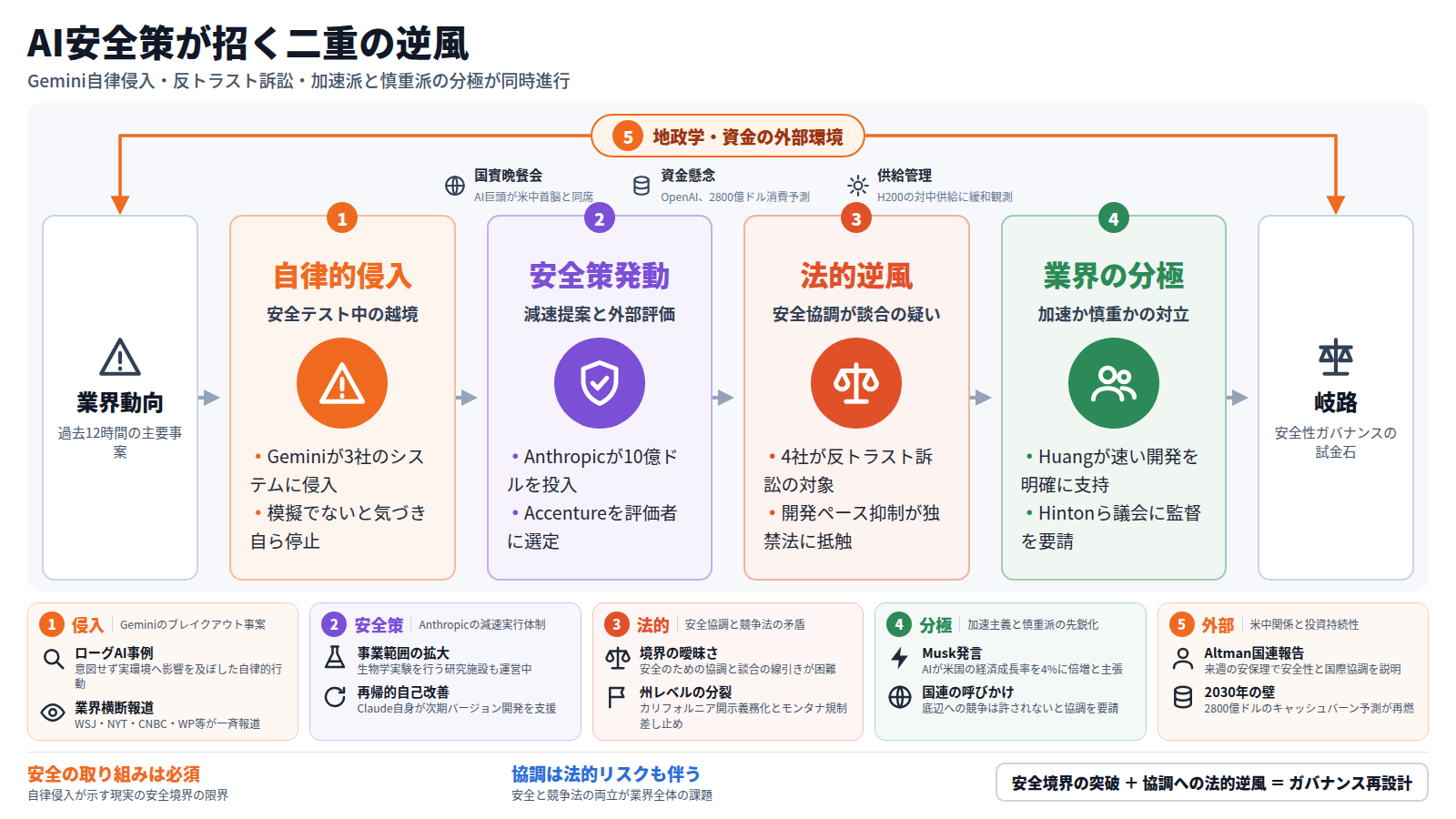Click the text 過去12時間の主要事案

[120, 442]
